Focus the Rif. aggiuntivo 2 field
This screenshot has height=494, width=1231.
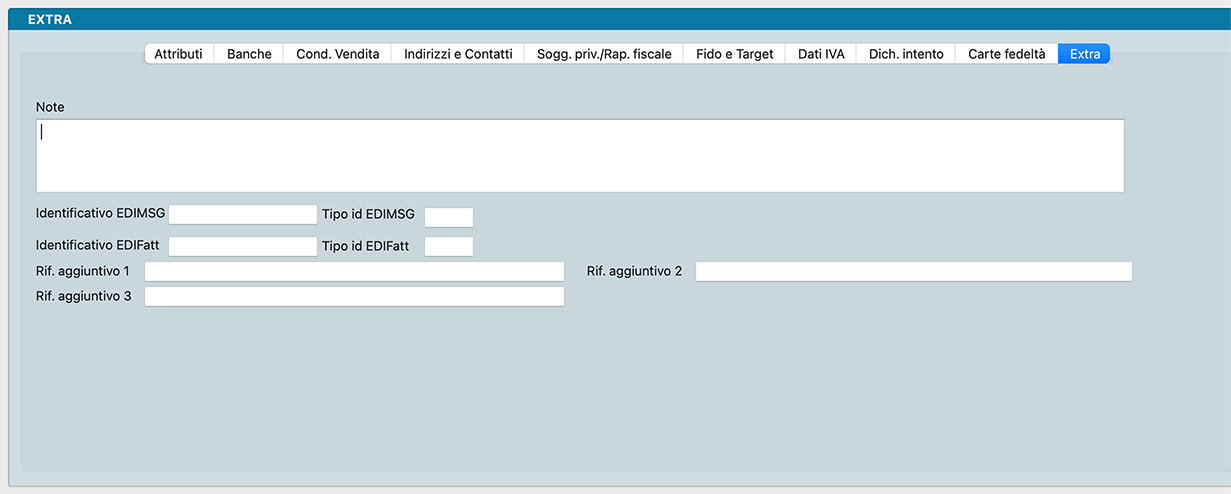click(x=913, y=271)
